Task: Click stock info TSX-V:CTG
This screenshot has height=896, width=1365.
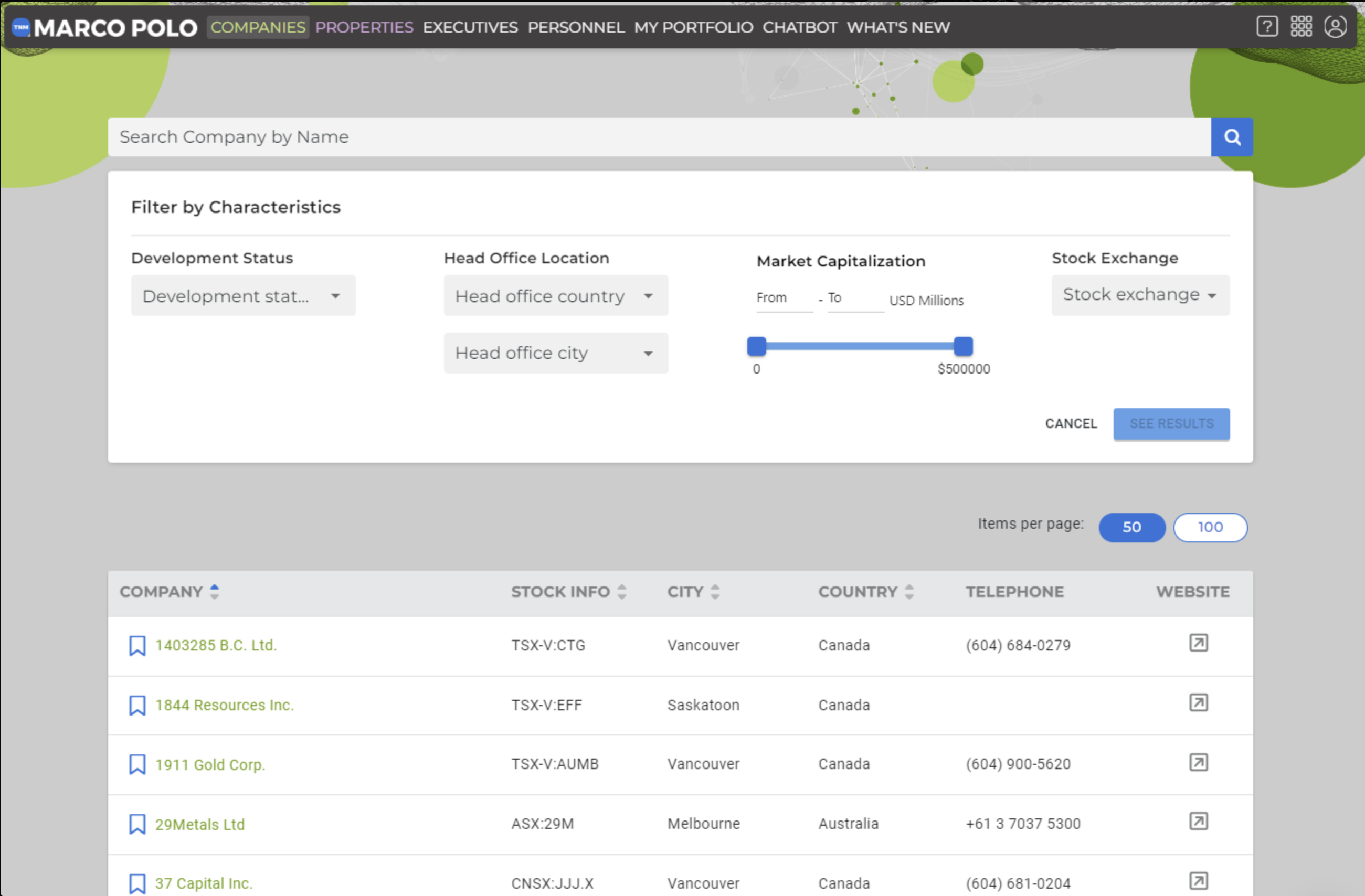Action: click(x=548, y=645)
